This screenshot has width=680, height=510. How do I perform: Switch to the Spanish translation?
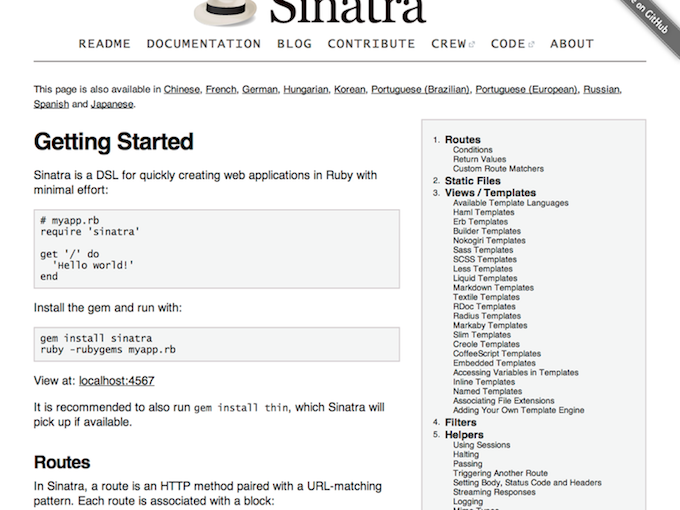tap(51, 104)
